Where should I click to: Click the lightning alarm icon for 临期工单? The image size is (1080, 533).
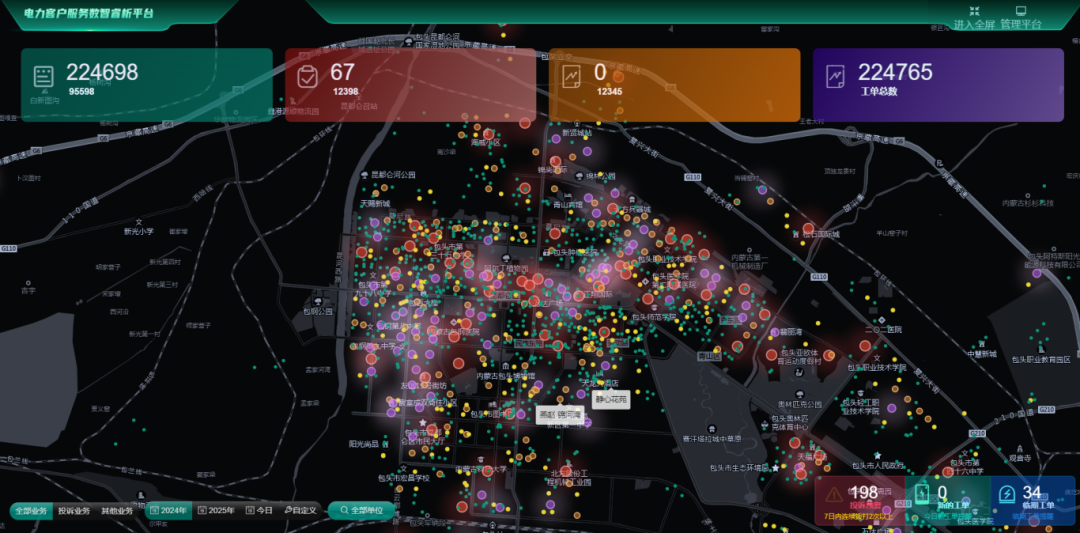[x=1006, y=495]
